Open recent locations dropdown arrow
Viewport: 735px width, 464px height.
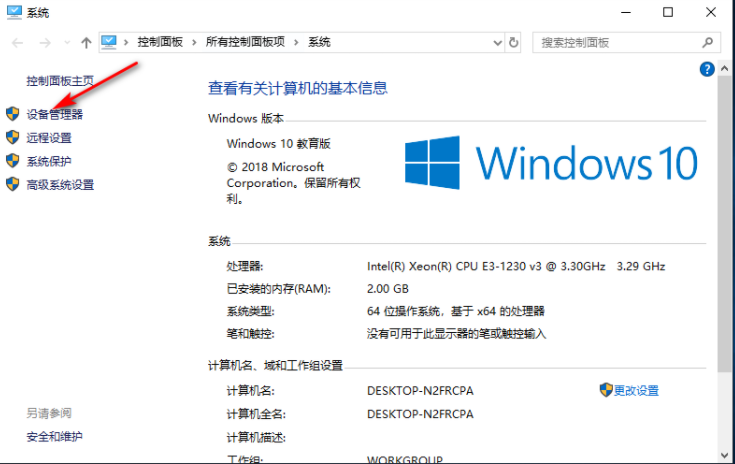point(67,43)
